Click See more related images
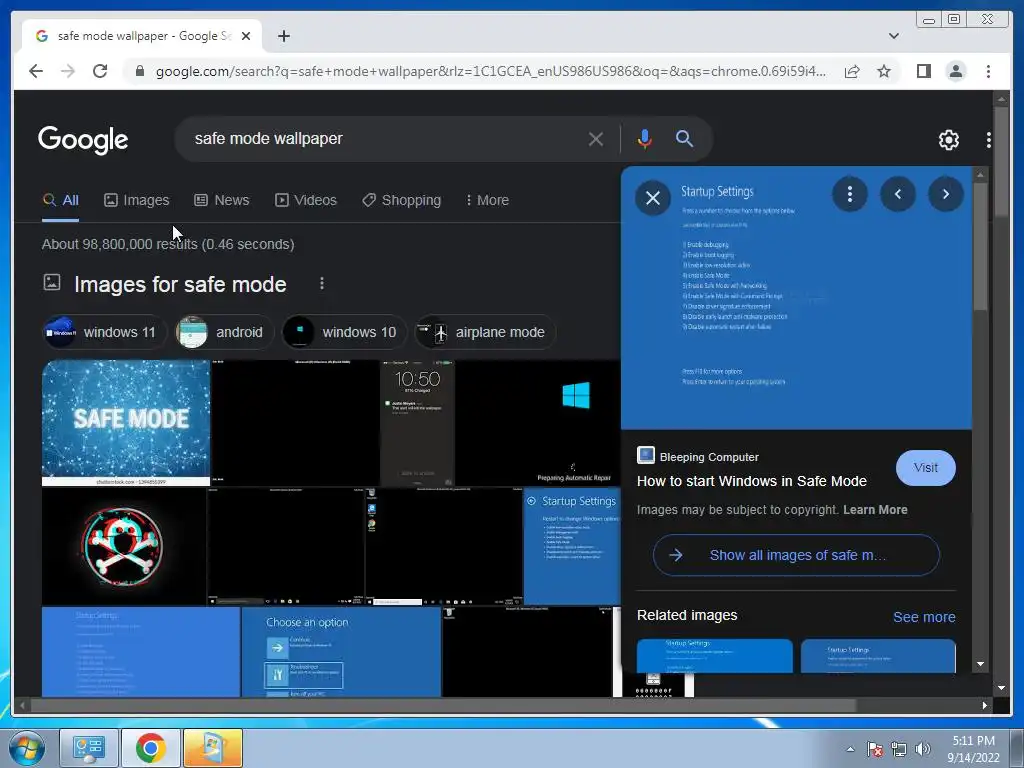The width and height of the screenshot is (1024, 768). point(924,617)
